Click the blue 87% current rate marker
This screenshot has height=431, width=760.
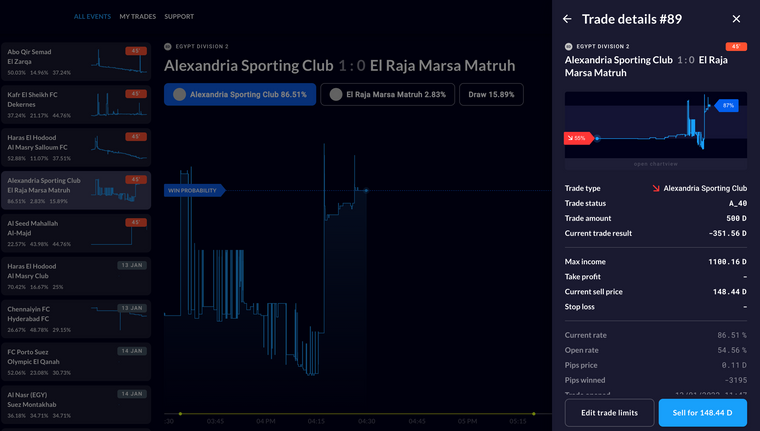click(726, 104)
